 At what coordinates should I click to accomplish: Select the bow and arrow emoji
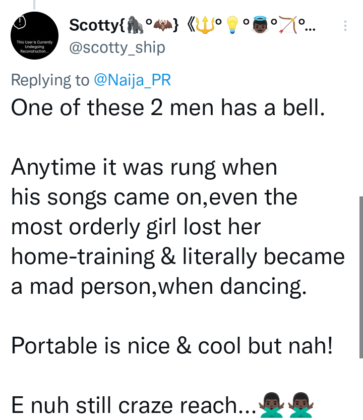tap(287, 25)
